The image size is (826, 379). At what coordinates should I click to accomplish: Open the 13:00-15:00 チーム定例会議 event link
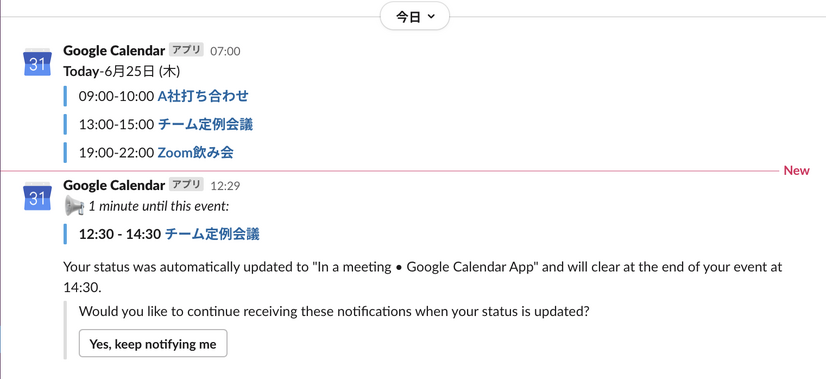205,124
